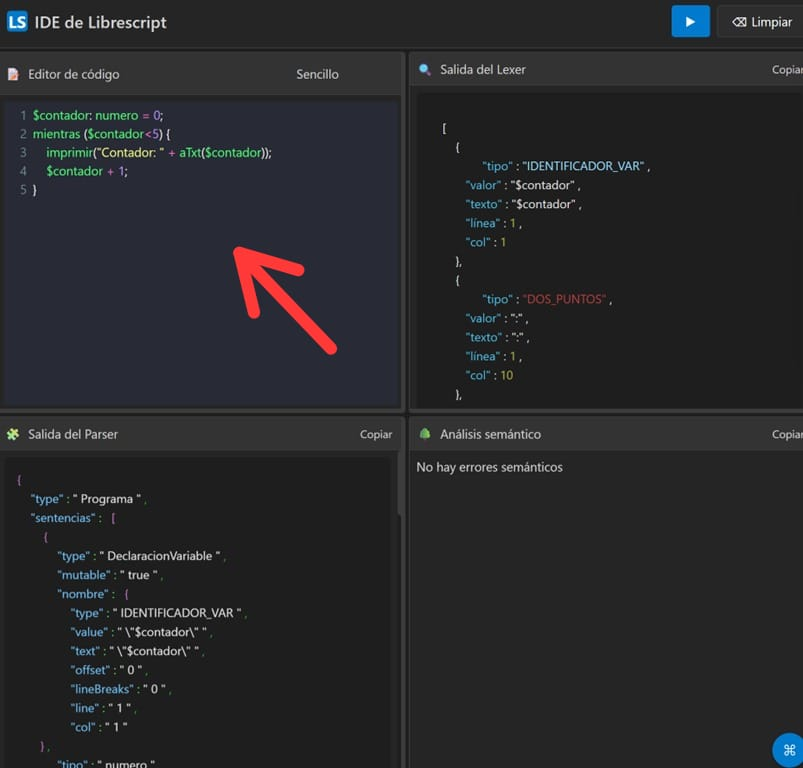The image size is (803, 768).
Task: Click the magnifier icon beside Salida del Lexer
Action: tap(425, 70)
